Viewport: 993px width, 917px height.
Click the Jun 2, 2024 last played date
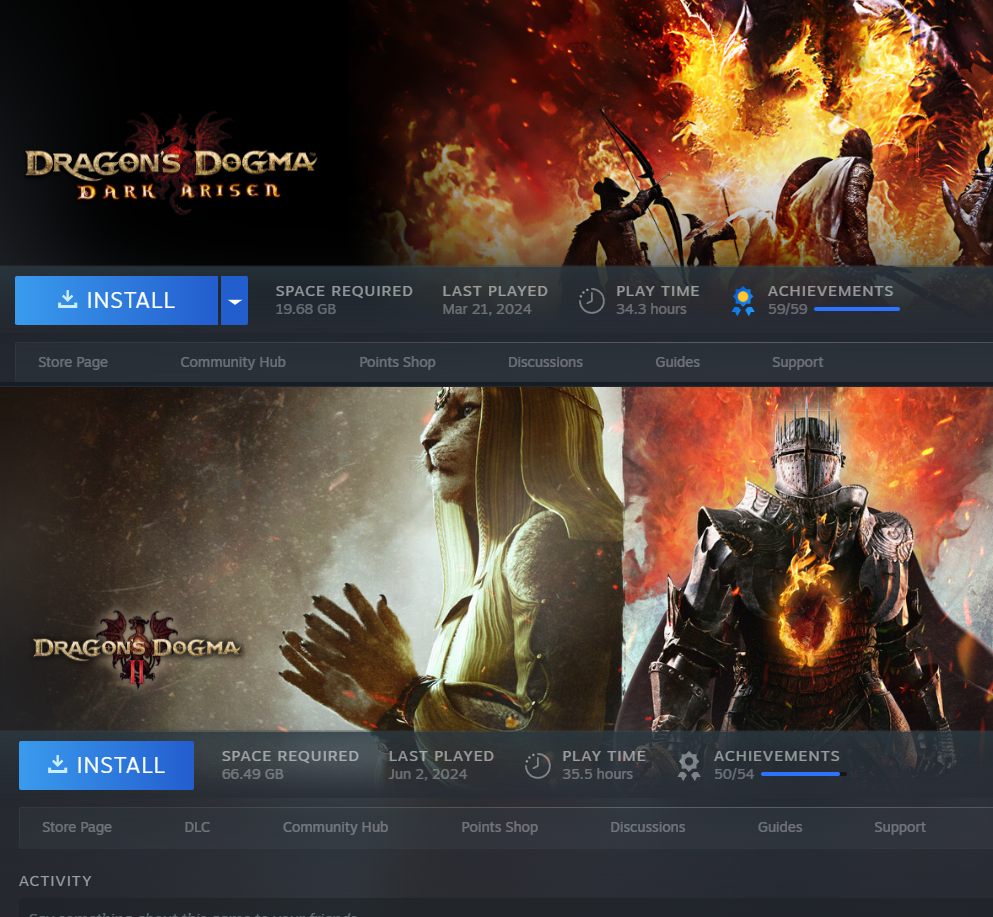(x=427, y=774)
